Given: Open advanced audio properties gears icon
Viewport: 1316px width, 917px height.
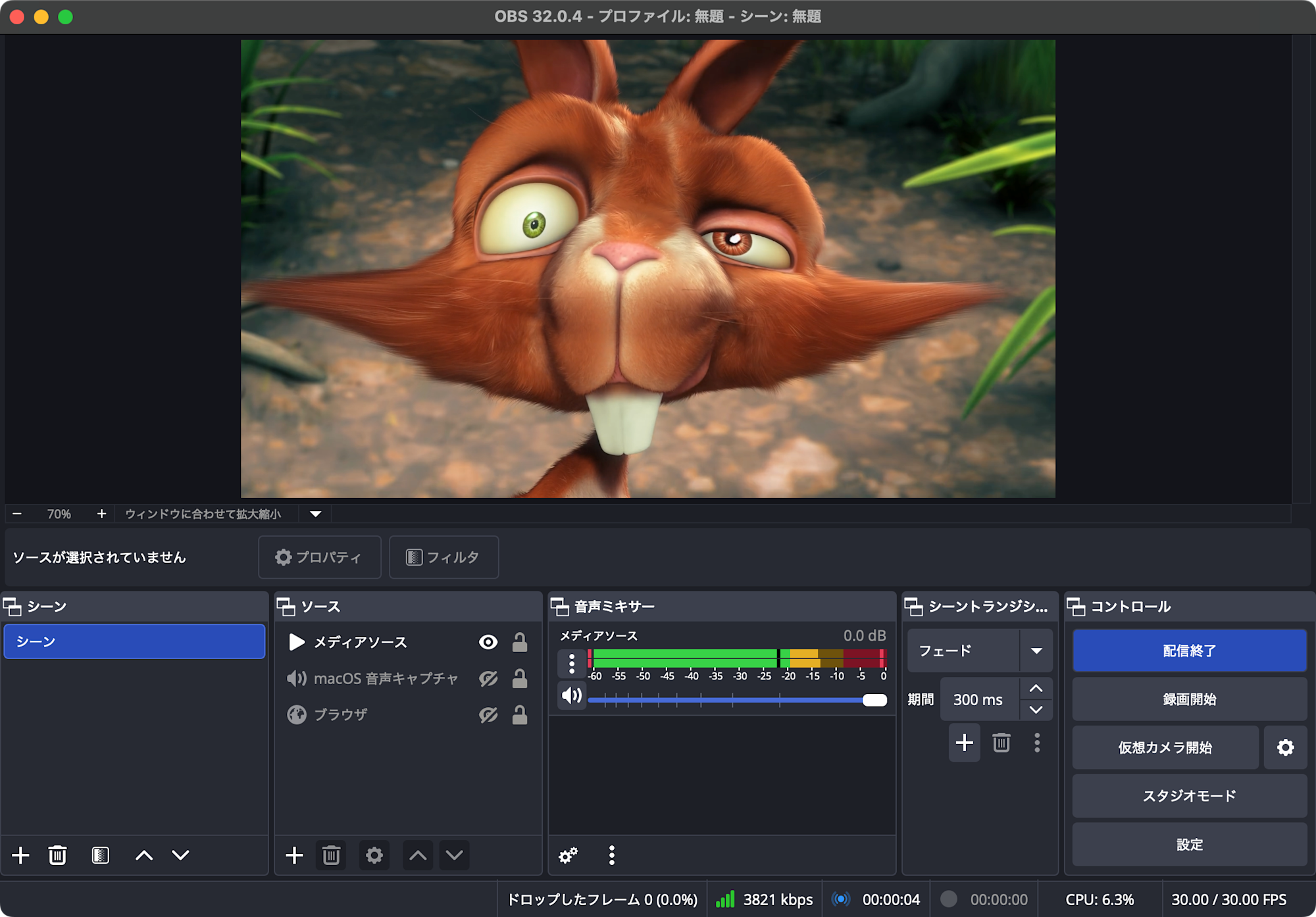Looking at the screenshot, I should point(568,855).
